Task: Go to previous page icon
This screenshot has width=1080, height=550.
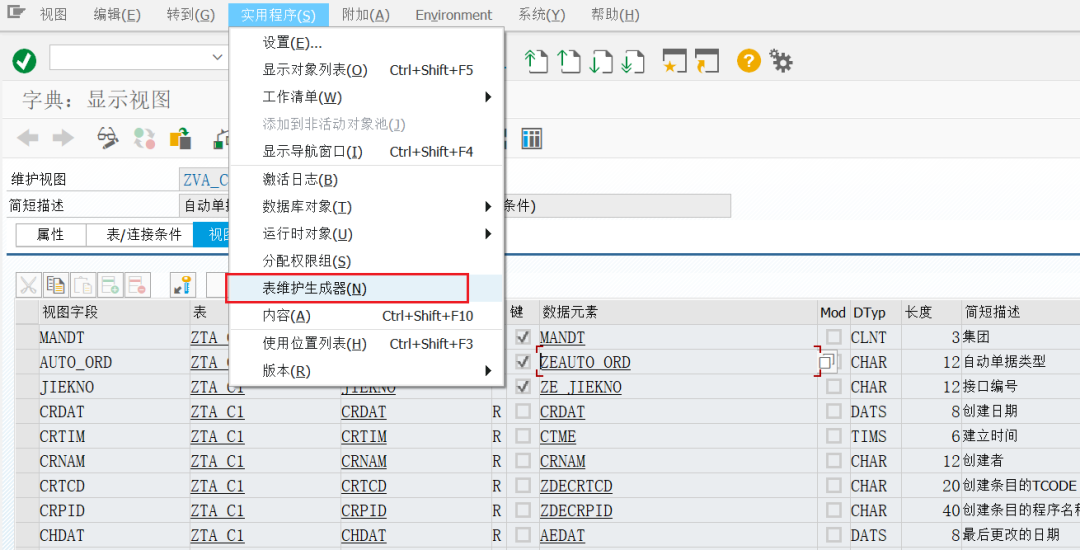Action: click(x=569, y=61)
